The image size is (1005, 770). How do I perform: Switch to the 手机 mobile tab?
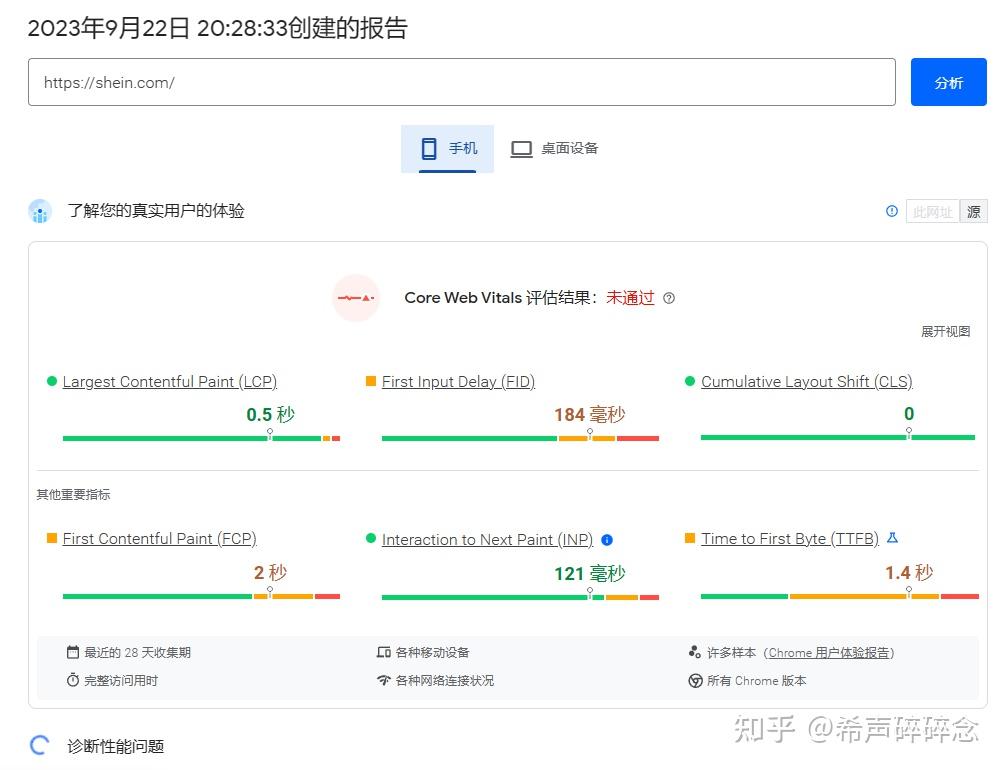point(448,149)
